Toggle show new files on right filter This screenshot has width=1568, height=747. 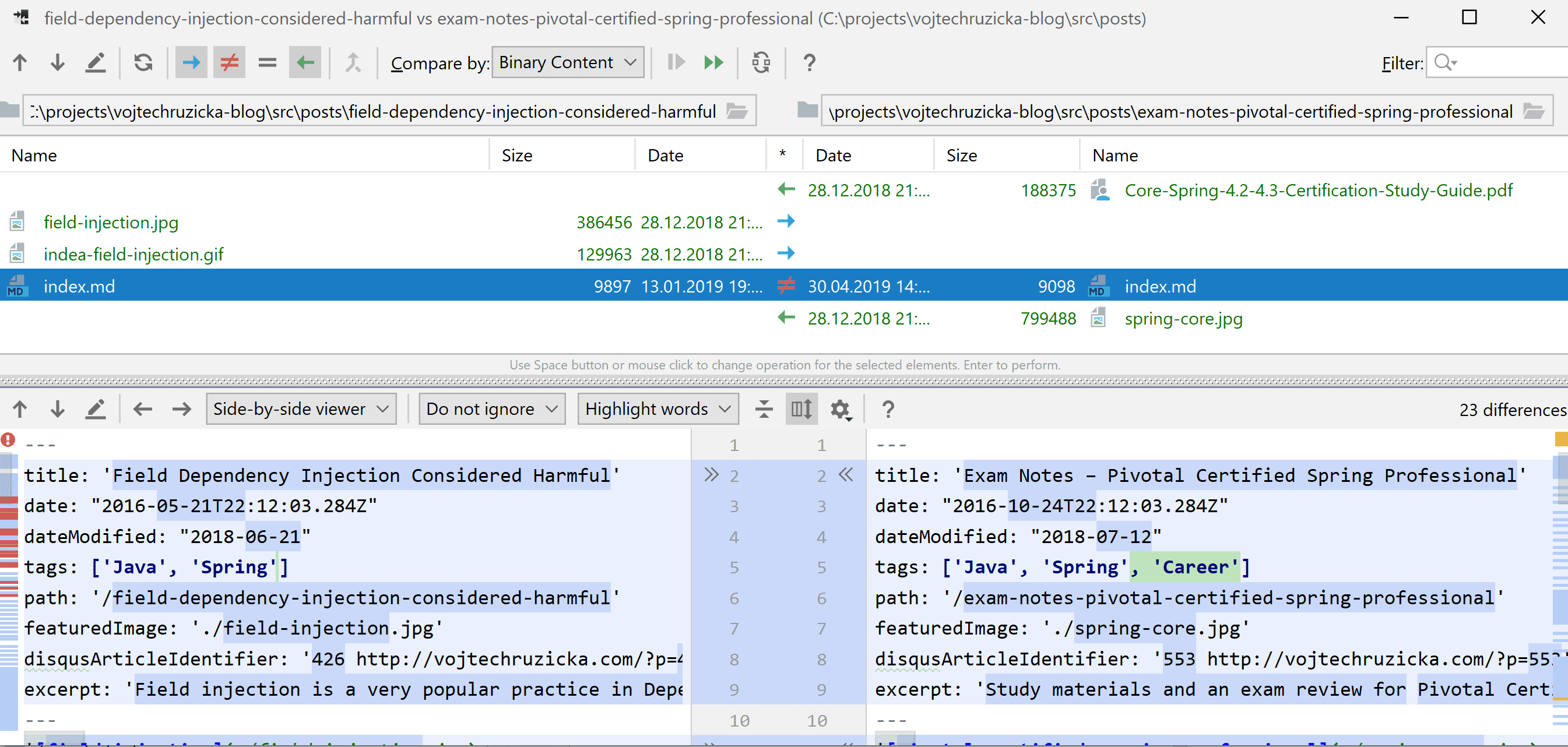[x=305, y=63]
